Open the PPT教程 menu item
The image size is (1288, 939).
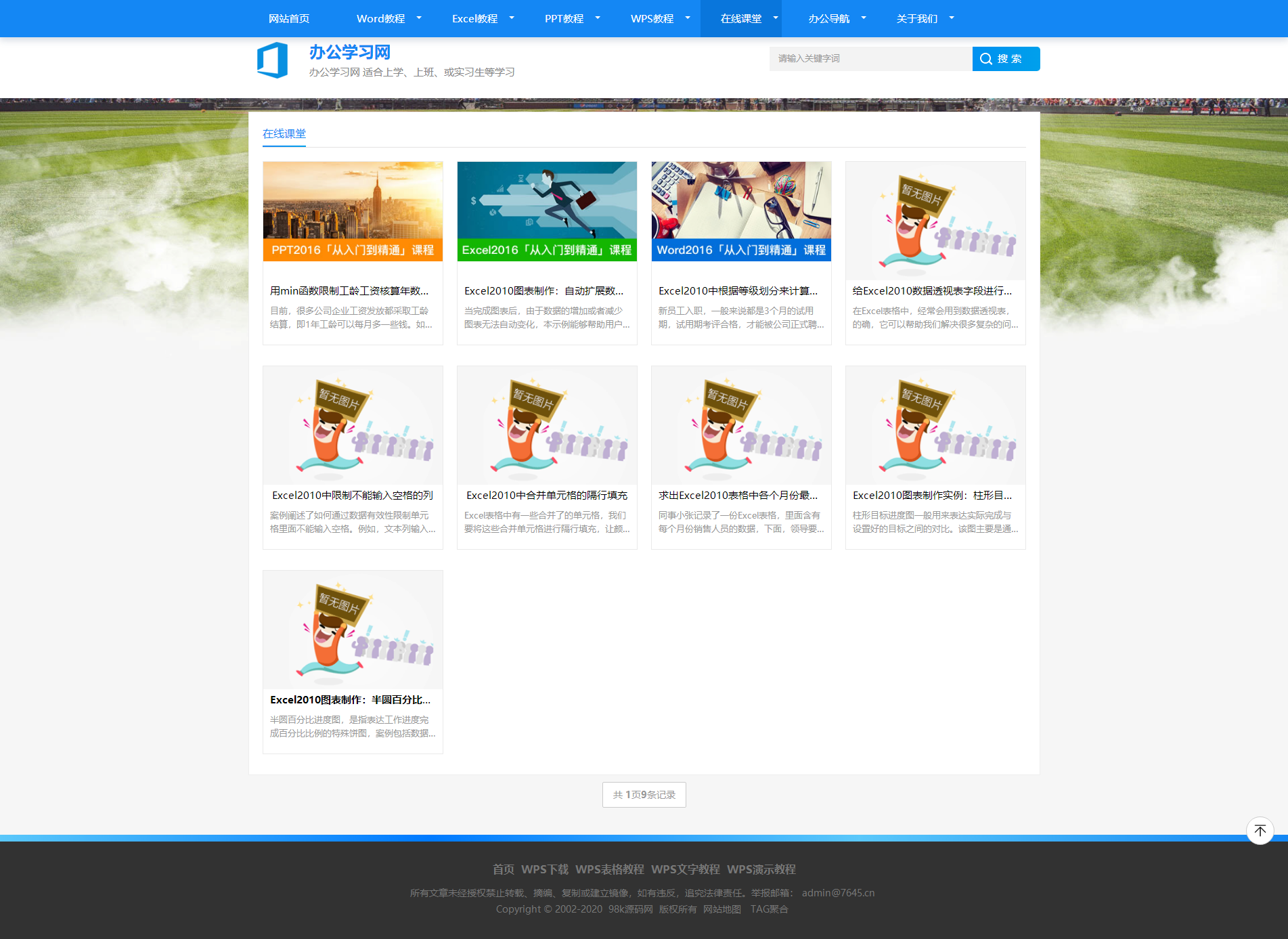point(564,19)
